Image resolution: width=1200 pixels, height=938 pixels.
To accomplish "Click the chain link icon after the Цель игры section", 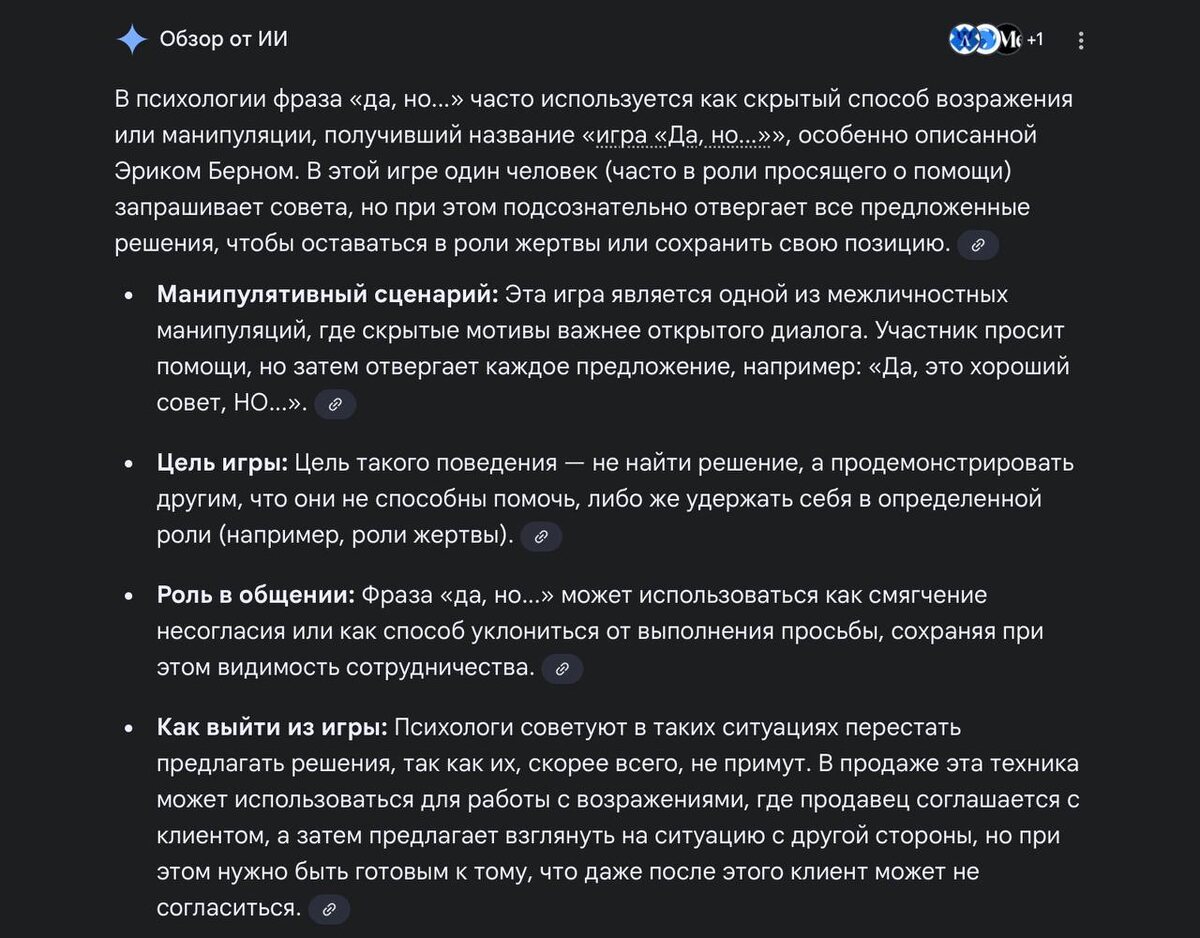I will point(542,537).
